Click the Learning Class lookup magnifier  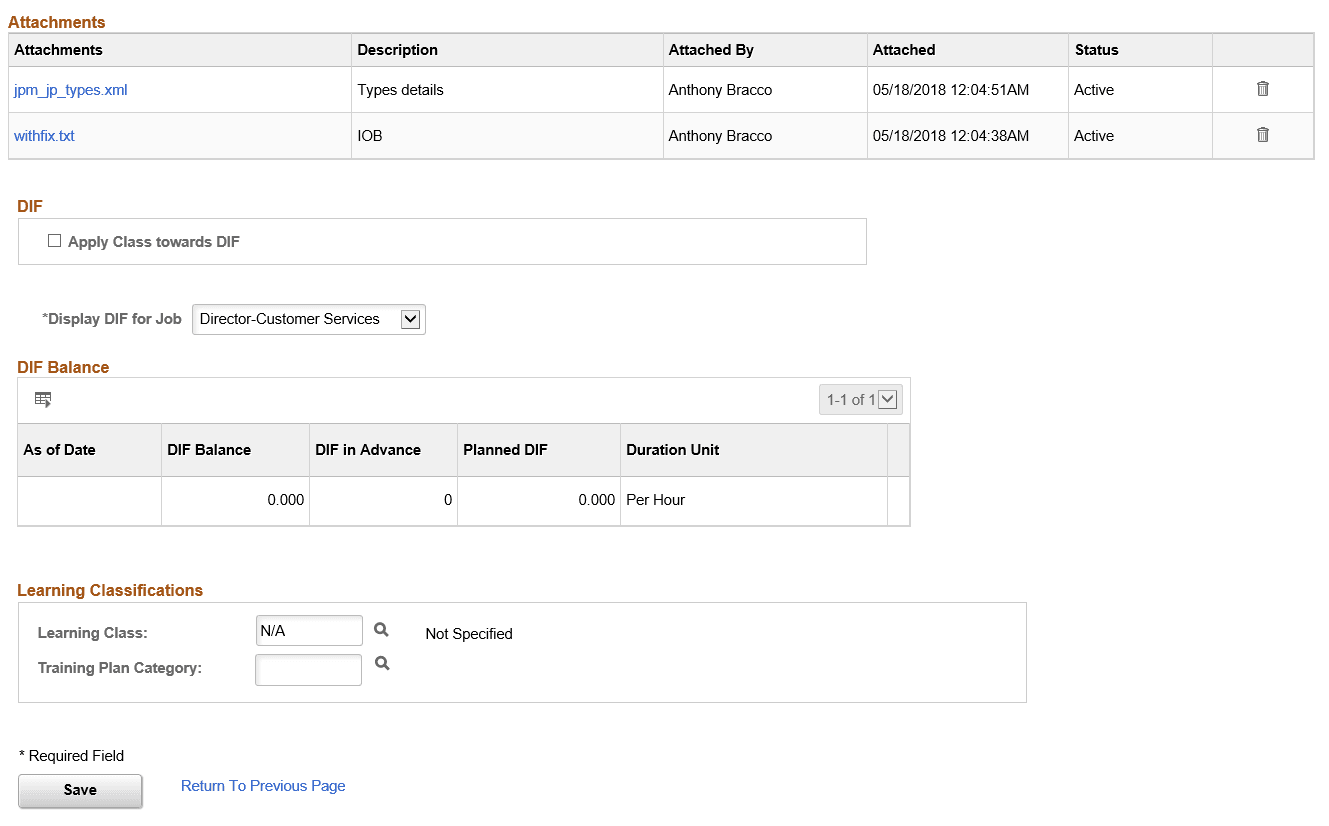pos(381,630)
